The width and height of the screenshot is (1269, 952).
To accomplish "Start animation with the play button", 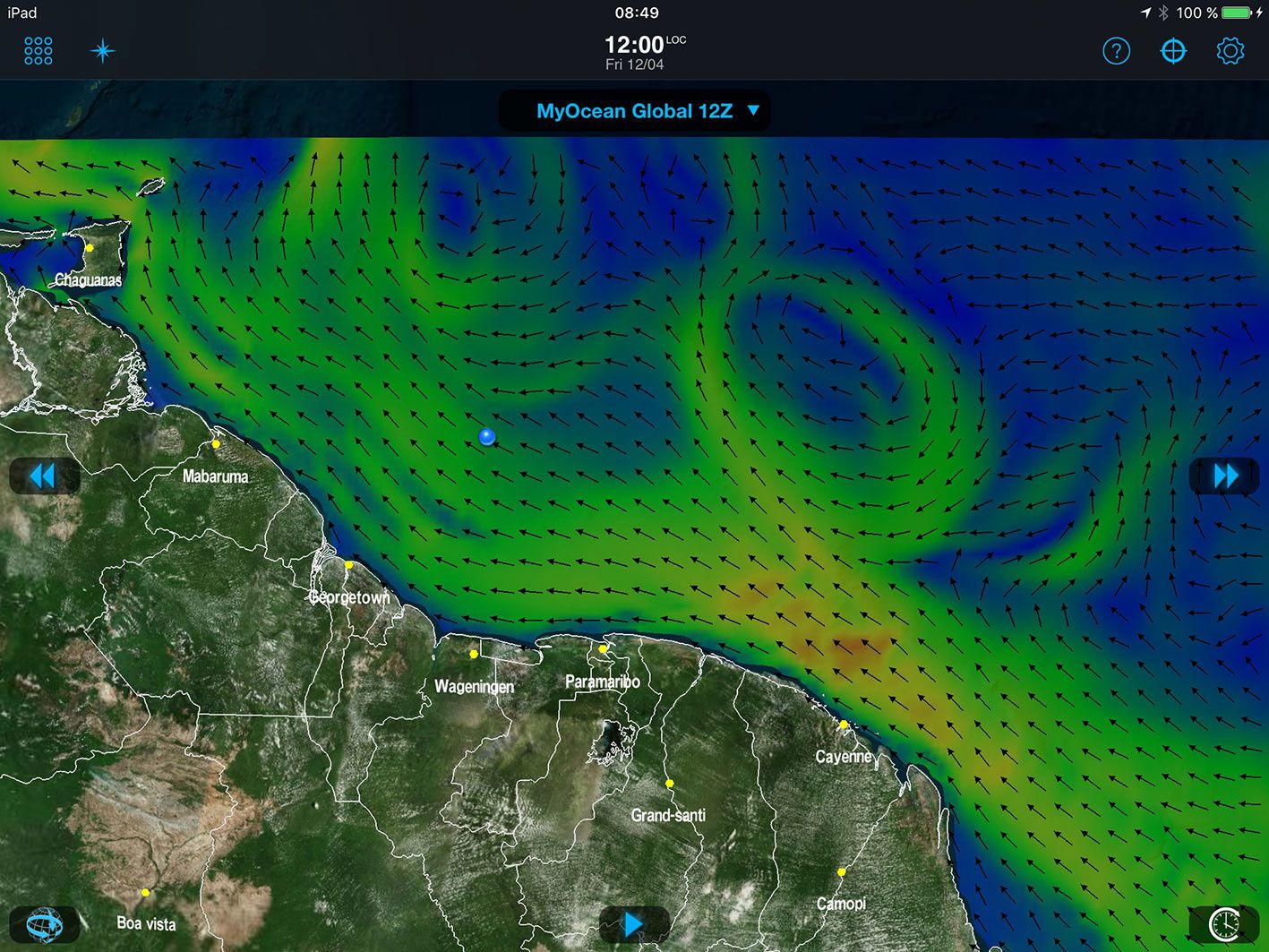I will pos(633,924).
